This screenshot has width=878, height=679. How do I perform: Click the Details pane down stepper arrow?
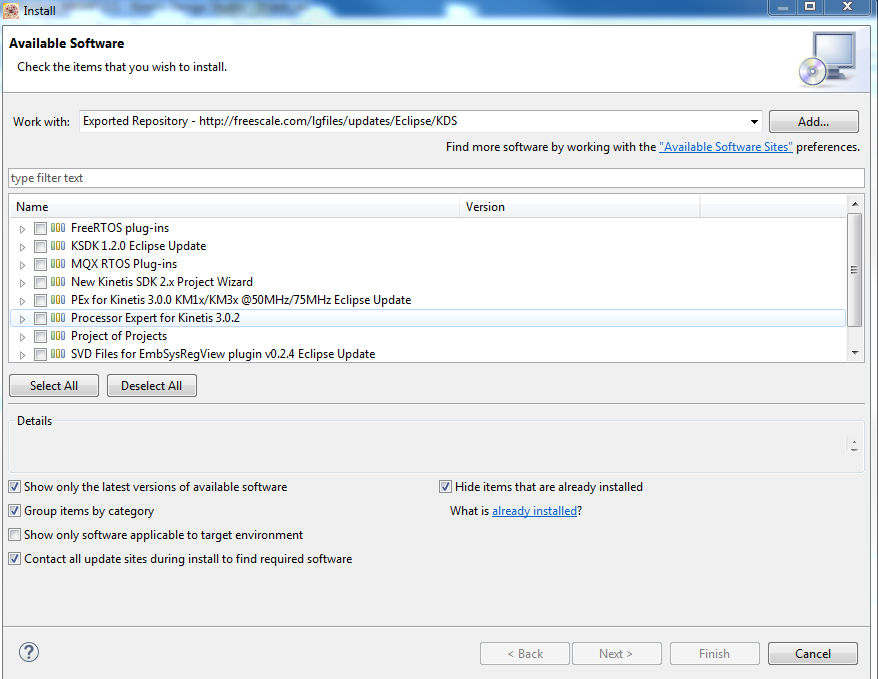[854, 449]
